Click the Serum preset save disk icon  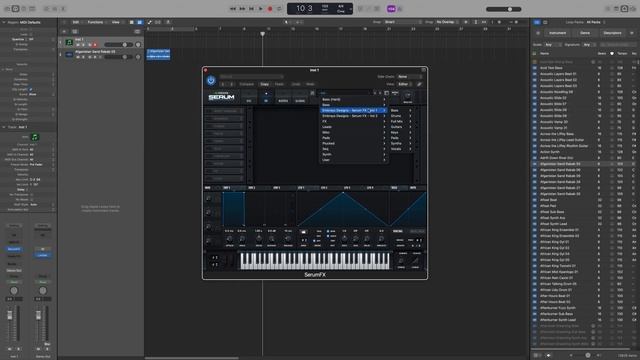(313, 93)
